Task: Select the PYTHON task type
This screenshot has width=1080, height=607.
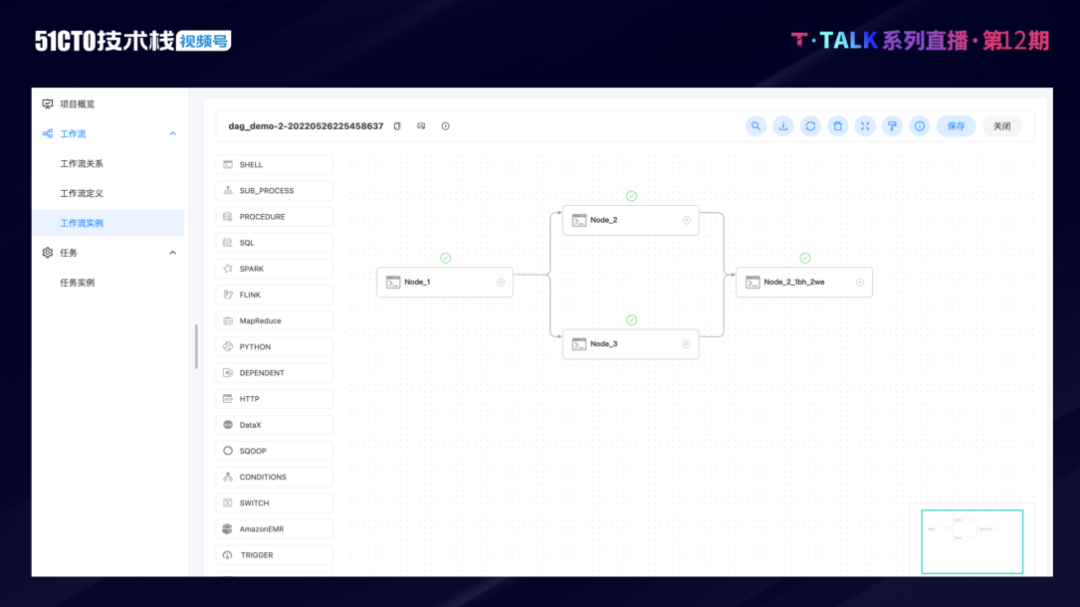Action: point(274,347)
